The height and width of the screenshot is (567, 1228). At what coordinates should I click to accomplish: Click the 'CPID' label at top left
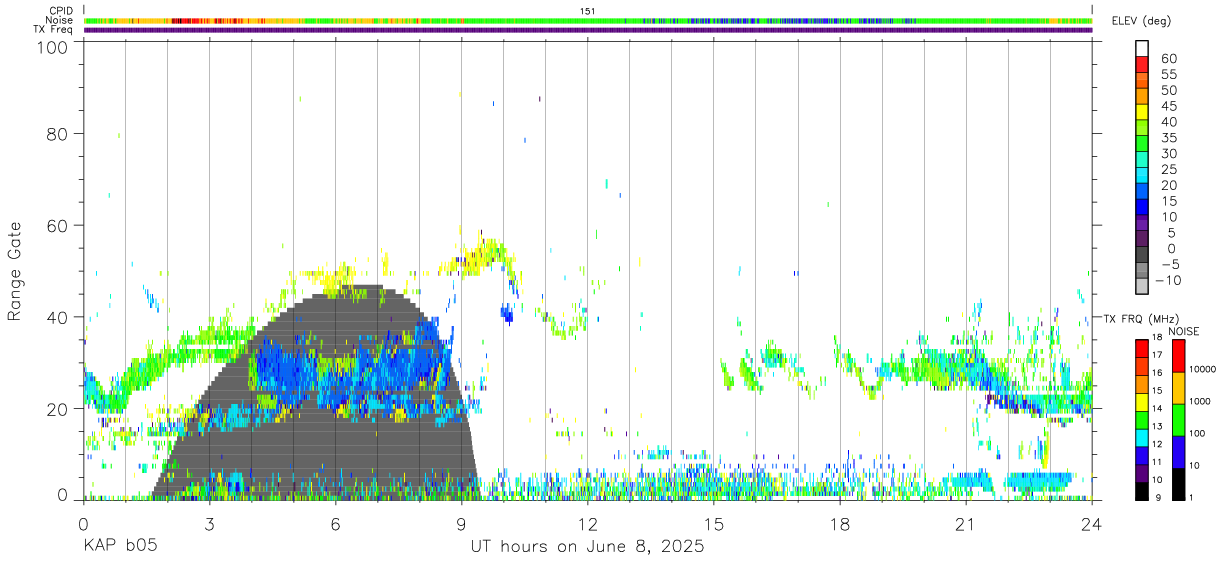coord(61,10)
